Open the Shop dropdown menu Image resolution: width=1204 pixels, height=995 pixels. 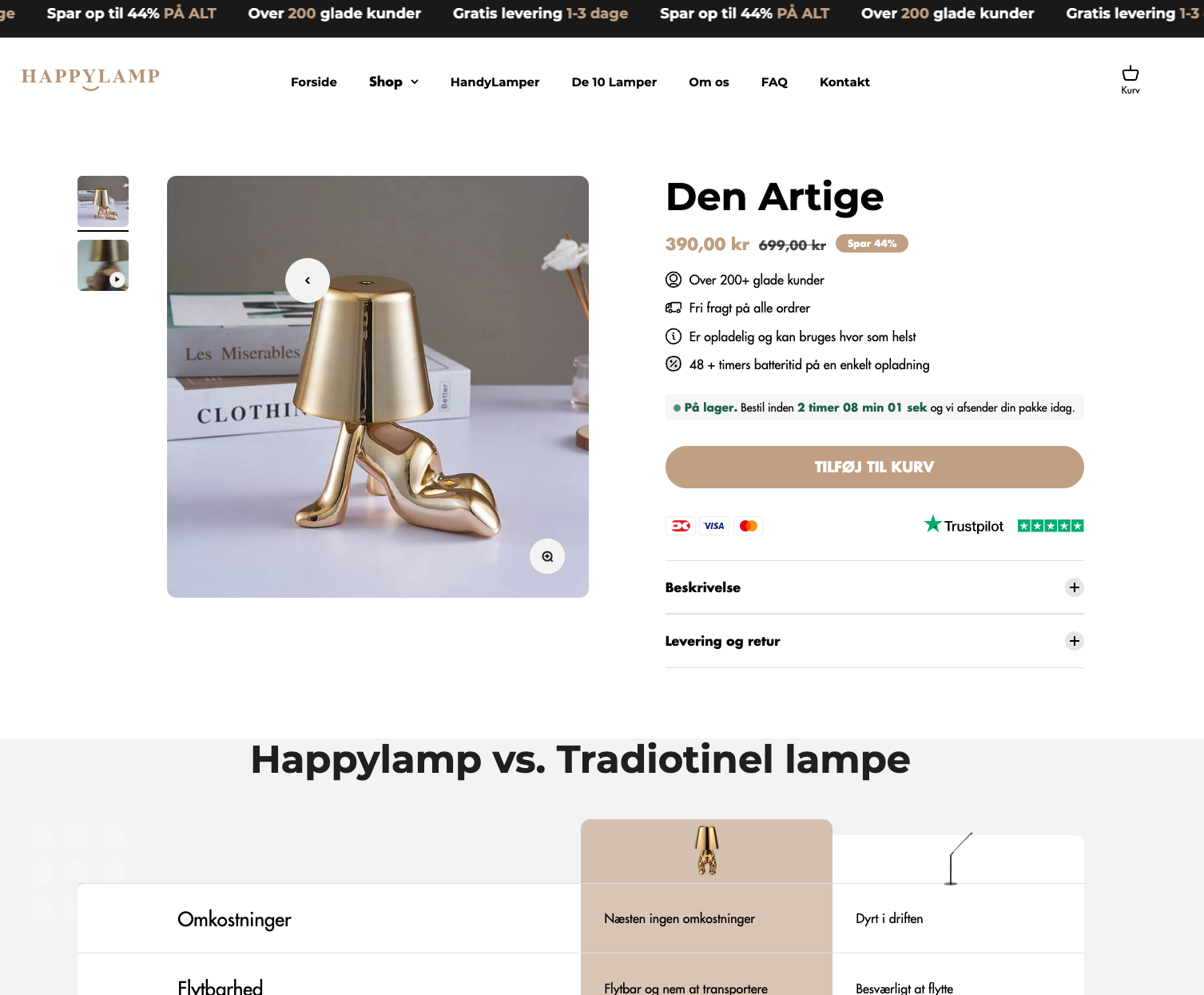[394, 82]
